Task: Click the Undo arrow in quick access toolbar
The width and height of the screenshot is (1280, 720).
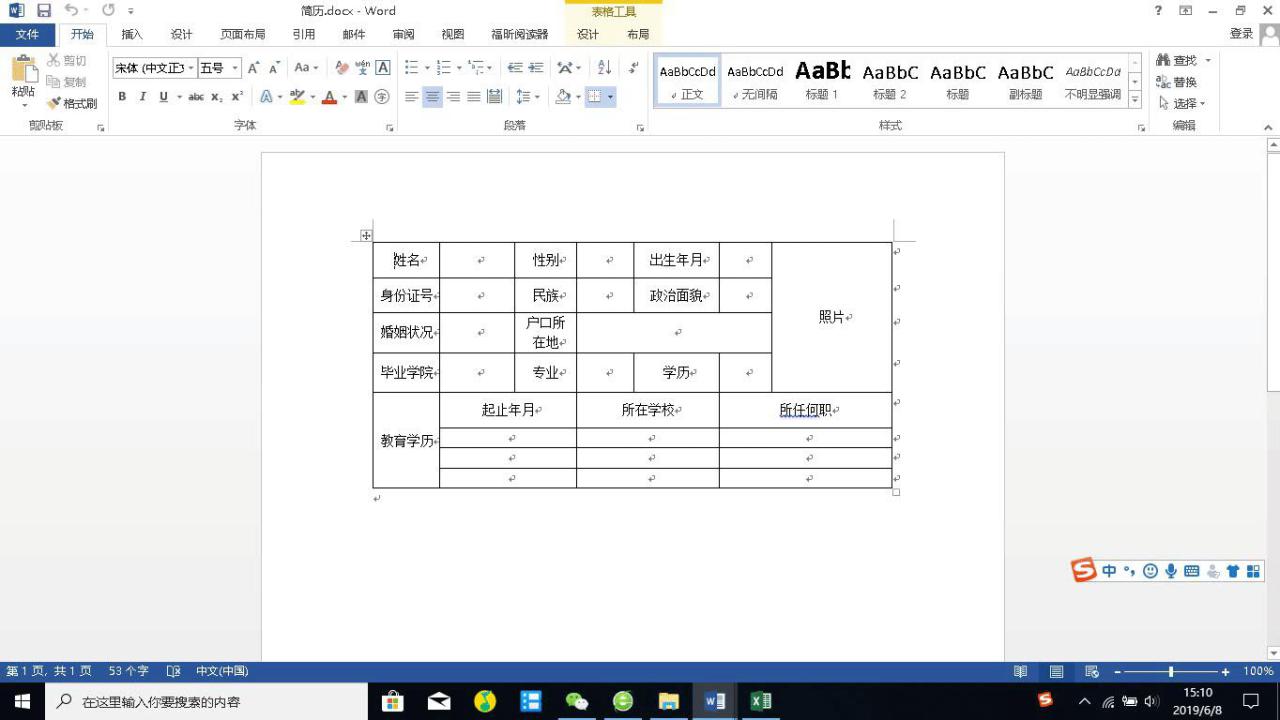Action: point(71,10)
